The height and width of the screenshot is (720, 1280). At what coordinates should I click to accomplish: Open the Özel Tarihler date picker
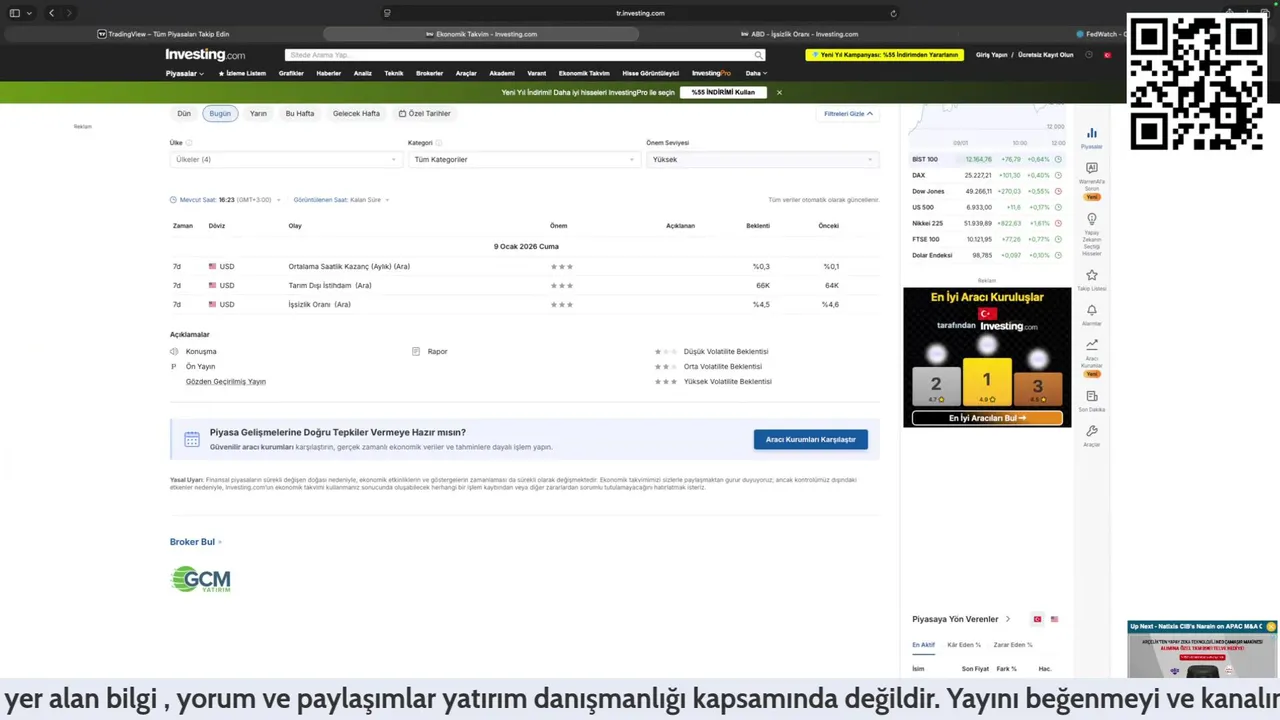point(424,113)
